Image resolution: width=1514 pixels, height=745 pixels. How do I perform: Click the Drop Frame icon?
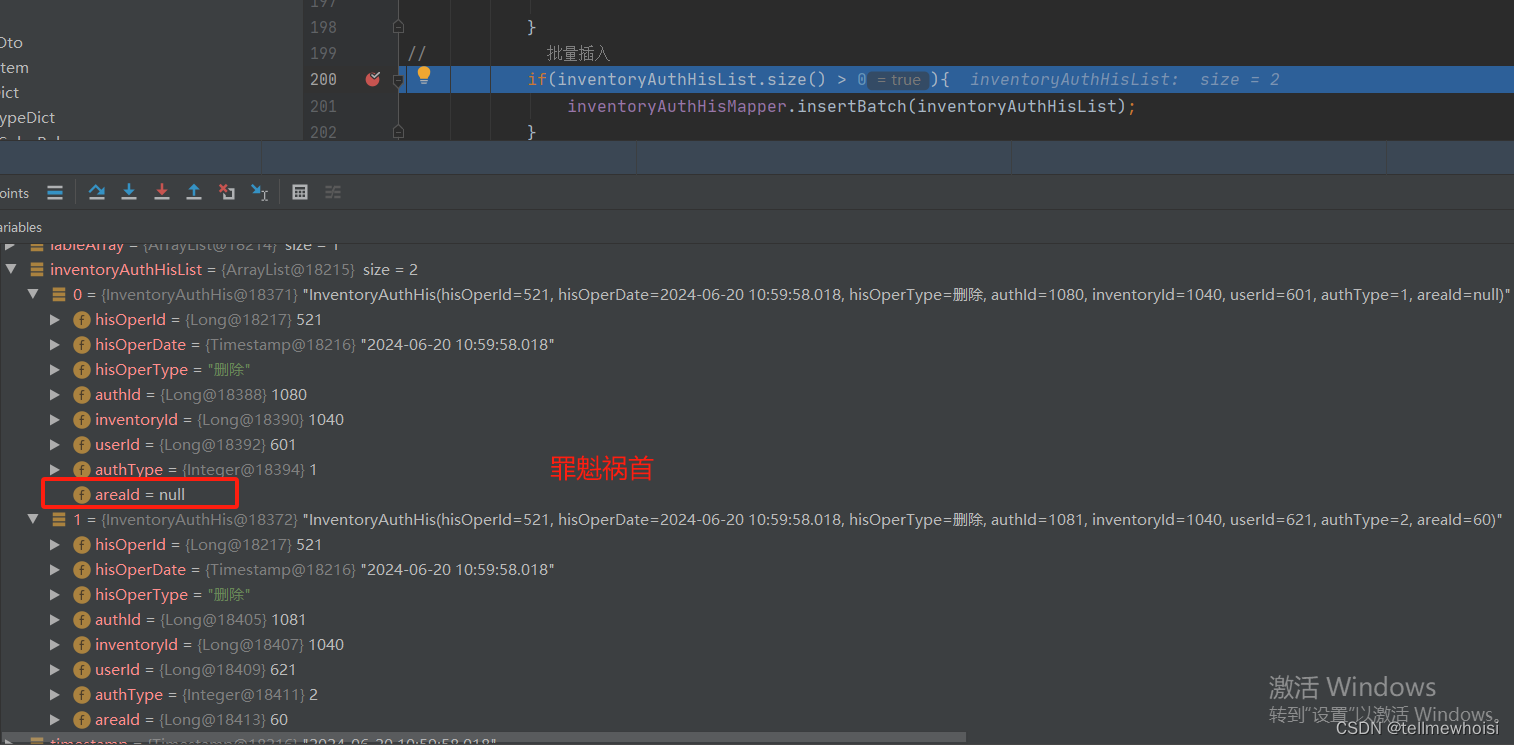[x=227, y=191]
